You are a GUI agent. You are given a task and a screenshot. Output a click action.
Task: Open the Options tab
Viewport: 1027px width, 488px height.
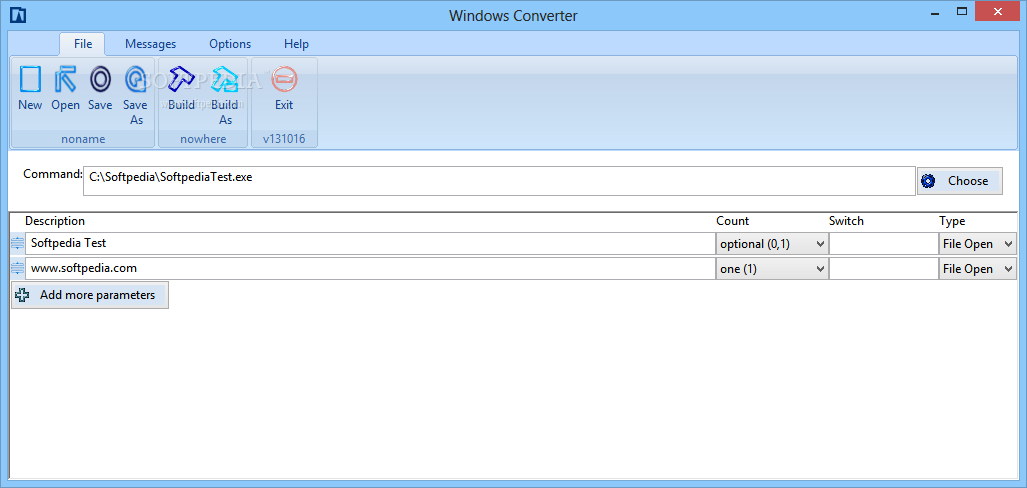[230, 44]
